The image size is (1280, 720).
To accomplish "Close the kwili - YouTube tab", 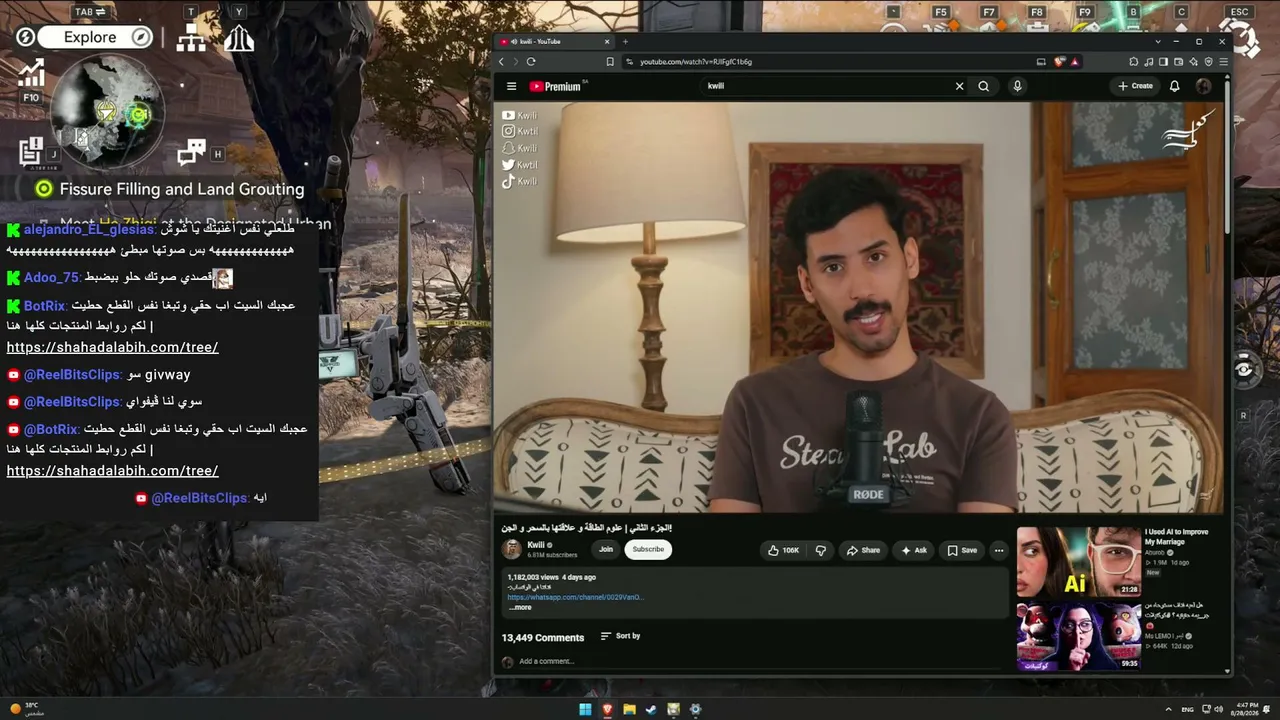I will click(x=606, y=42).
